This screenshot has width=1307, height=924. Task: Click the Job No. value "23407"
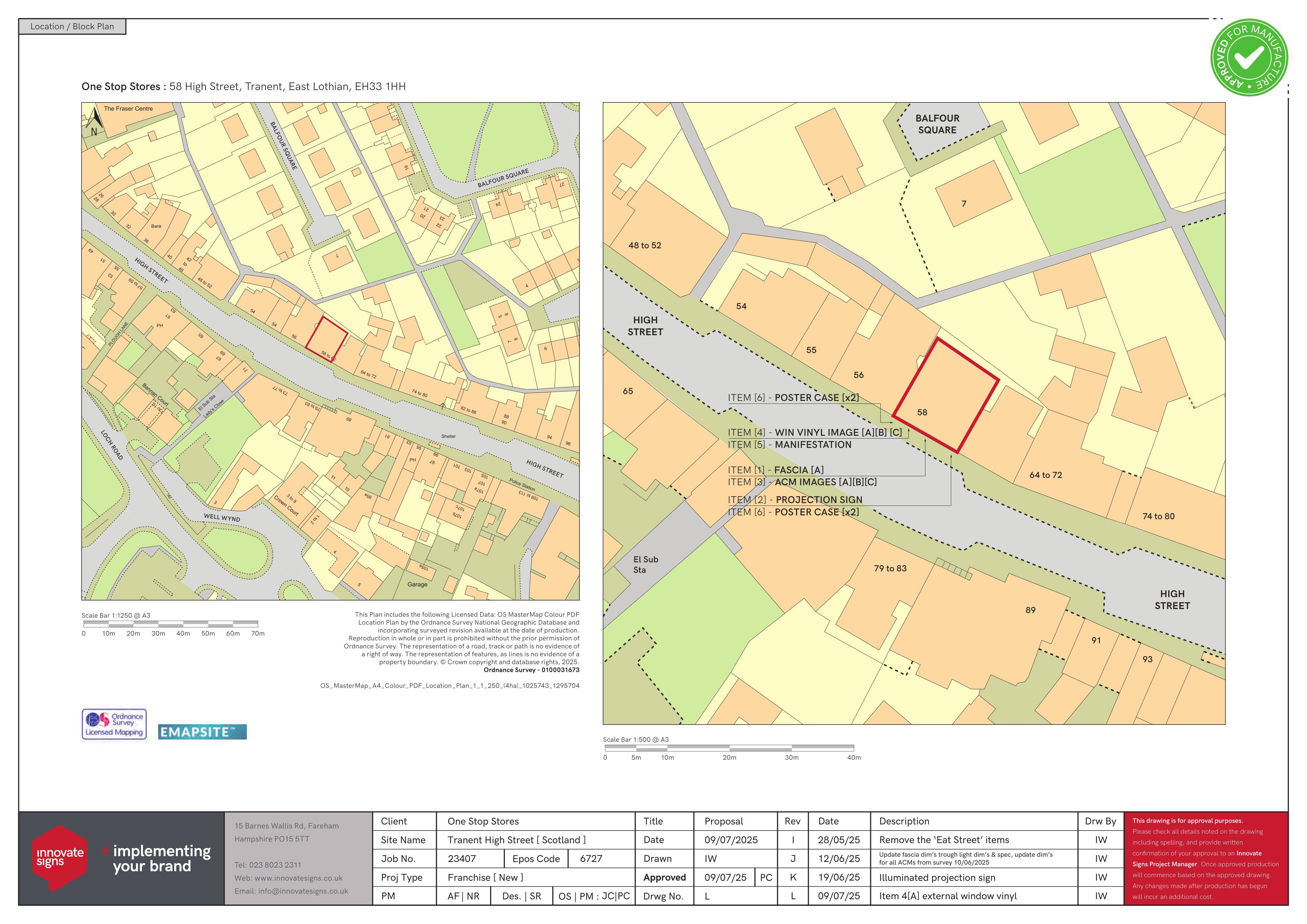462,859
